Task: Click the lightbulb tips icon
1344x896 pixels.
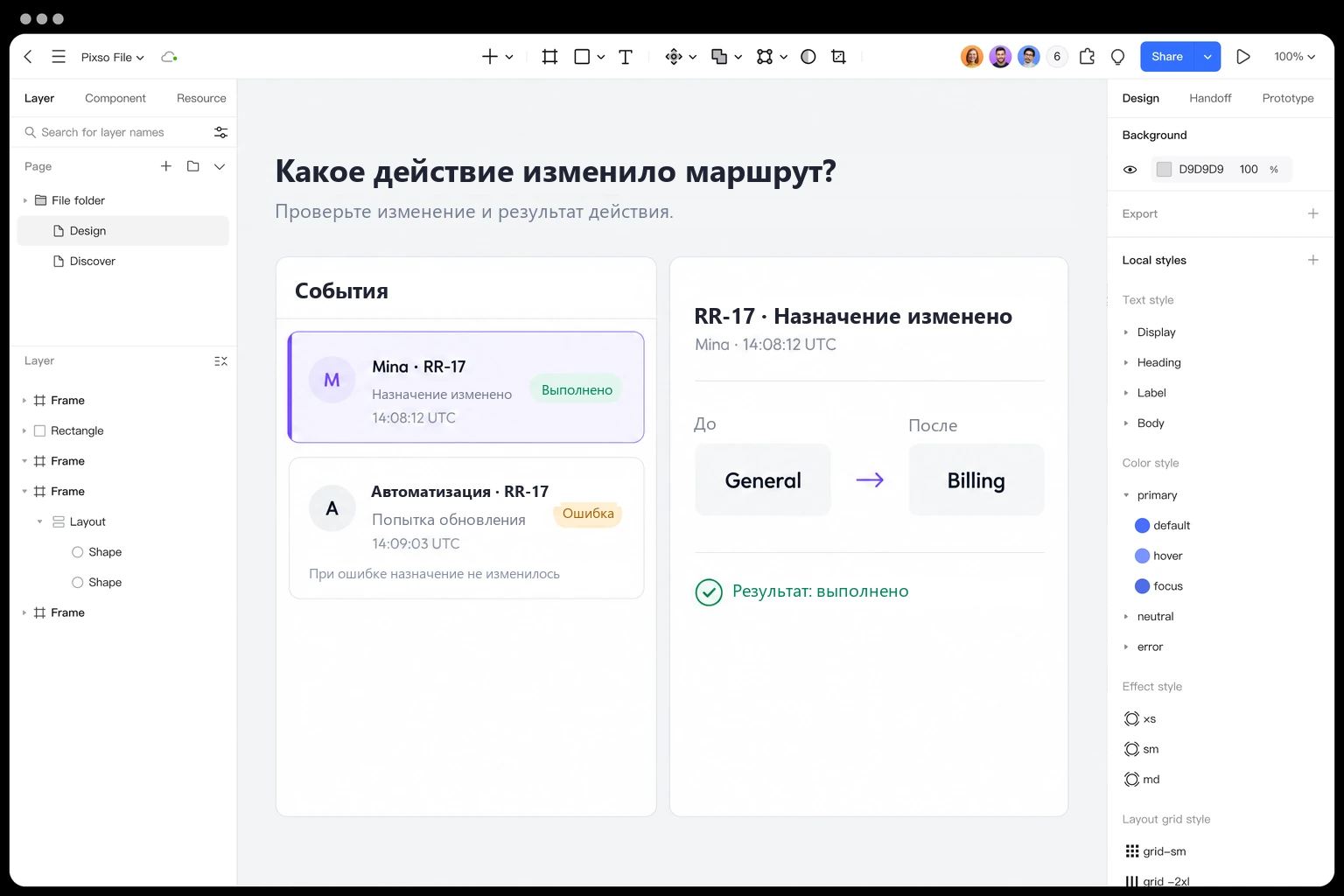Action: tap(1117, 57)
